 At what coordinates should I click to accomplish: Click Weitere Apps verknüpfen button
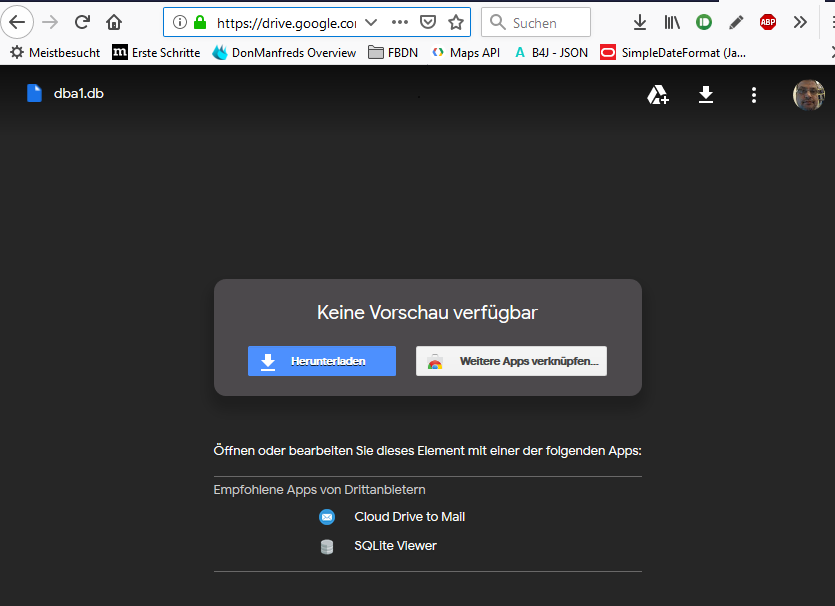tap(511, 361)
